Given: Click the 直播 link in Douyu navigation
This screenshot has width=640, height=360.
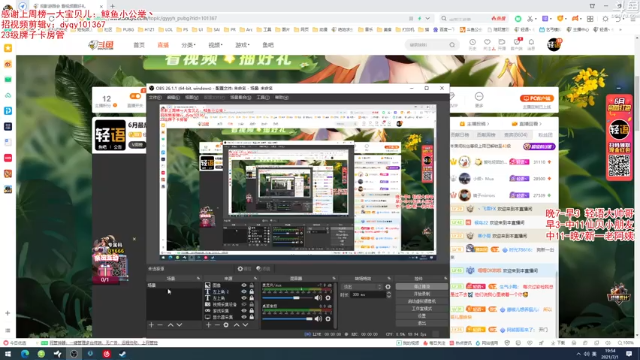Looking at the screenshot, I should click(163, 45).
